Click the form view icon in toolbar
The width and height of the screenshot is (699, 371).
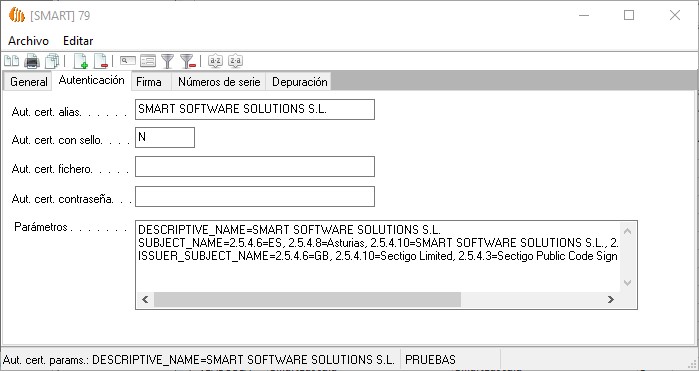pos(148,61)
